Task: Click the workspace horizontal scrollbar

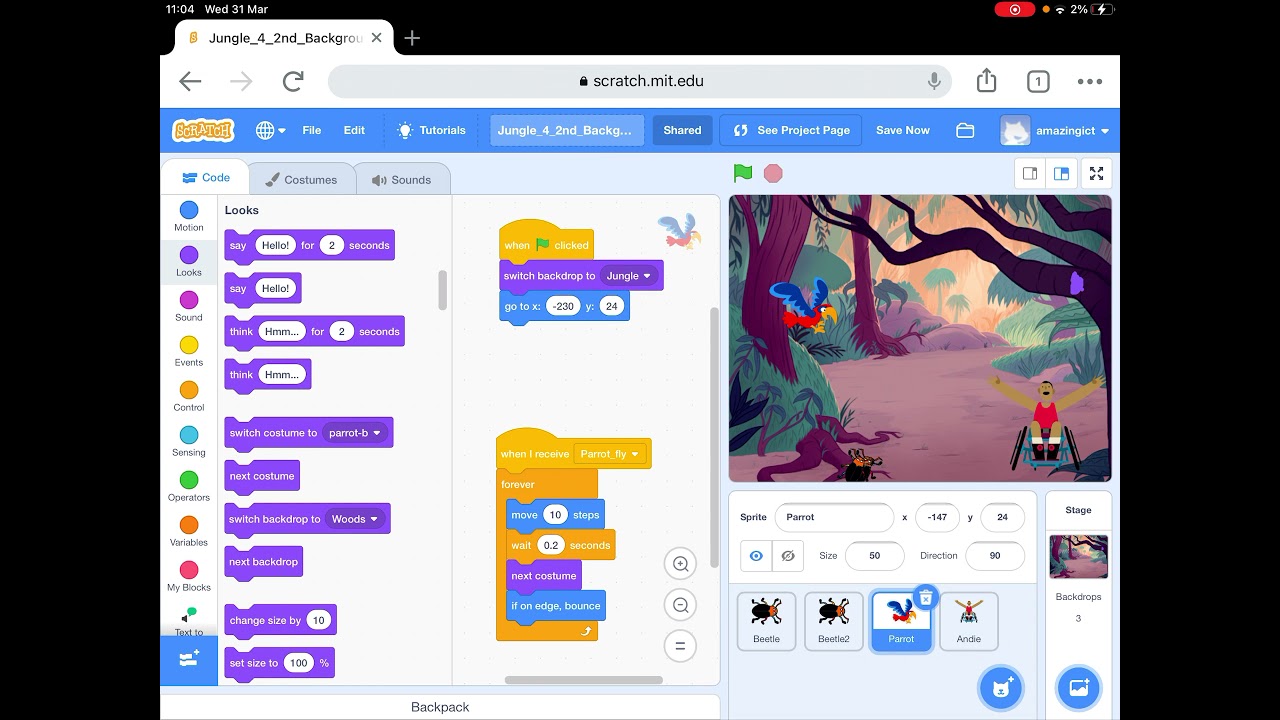Action: (x=583, y=680)
